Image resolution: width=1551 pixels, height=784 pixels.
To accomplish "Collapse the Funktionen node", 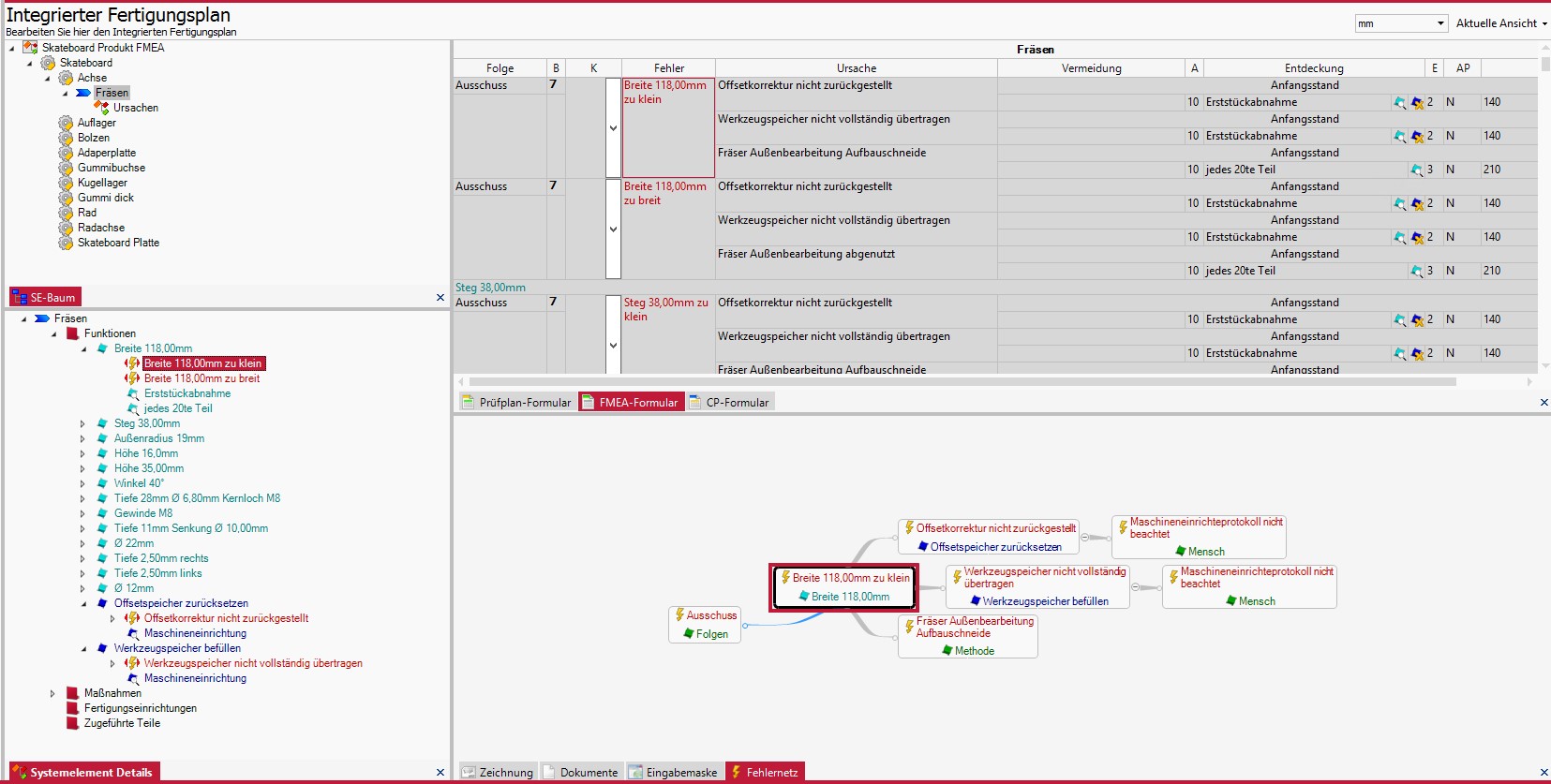I will point(53,333).
